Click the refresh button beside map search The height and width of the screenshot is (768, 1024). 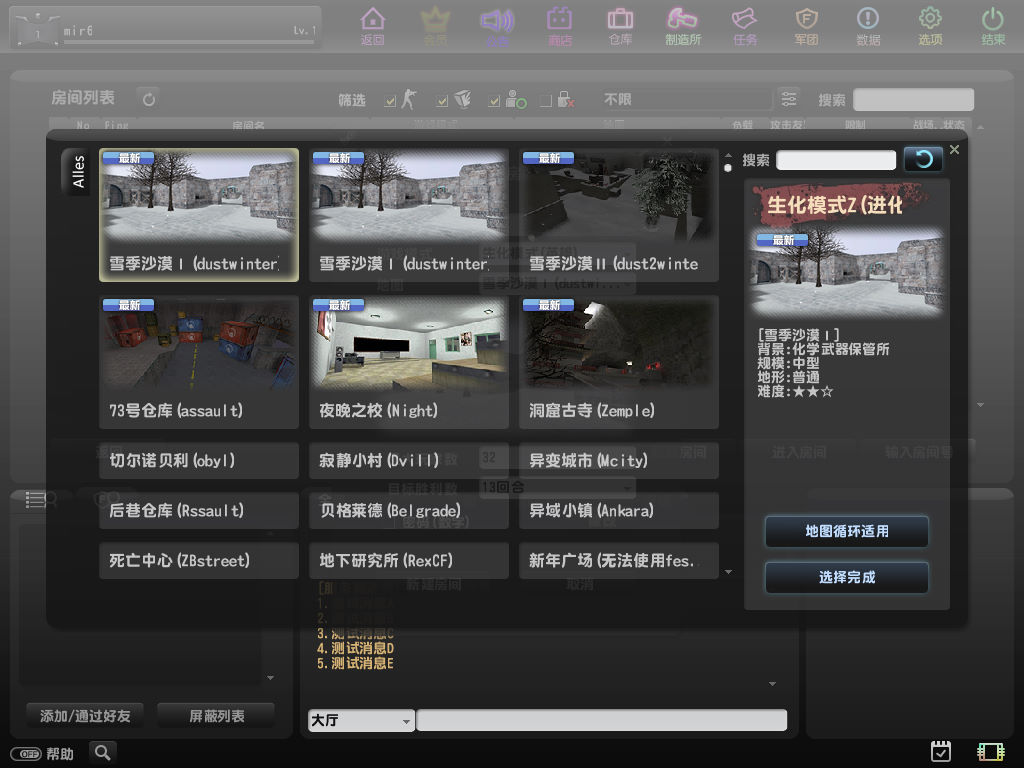click(923, 159)
